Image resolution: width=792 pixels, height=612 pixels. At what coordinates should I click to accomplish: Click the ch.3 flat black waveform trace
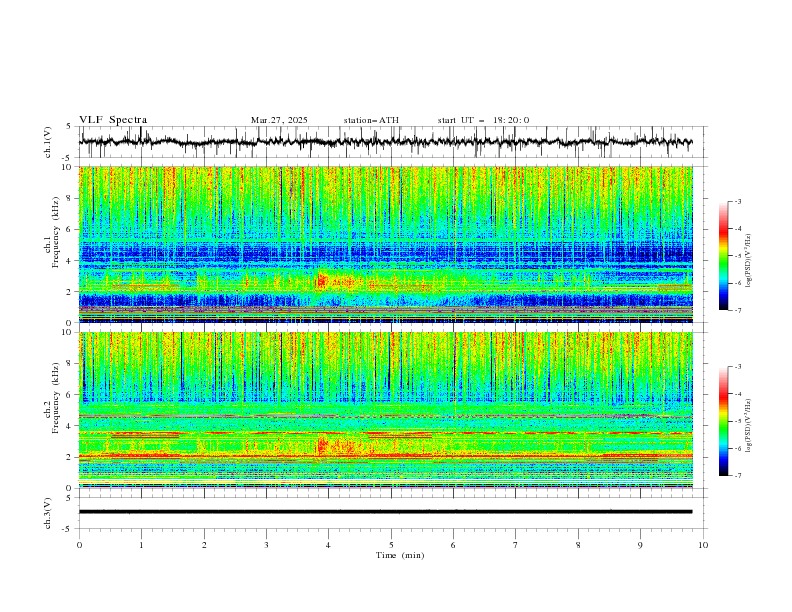[386, 512]
